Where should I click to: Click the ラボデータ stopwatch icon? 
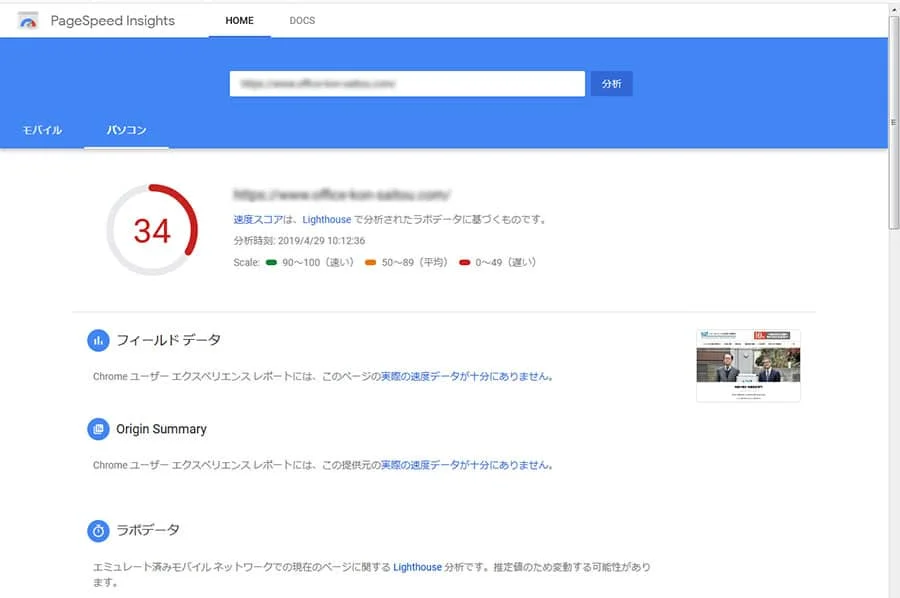(x=98, y=531)
